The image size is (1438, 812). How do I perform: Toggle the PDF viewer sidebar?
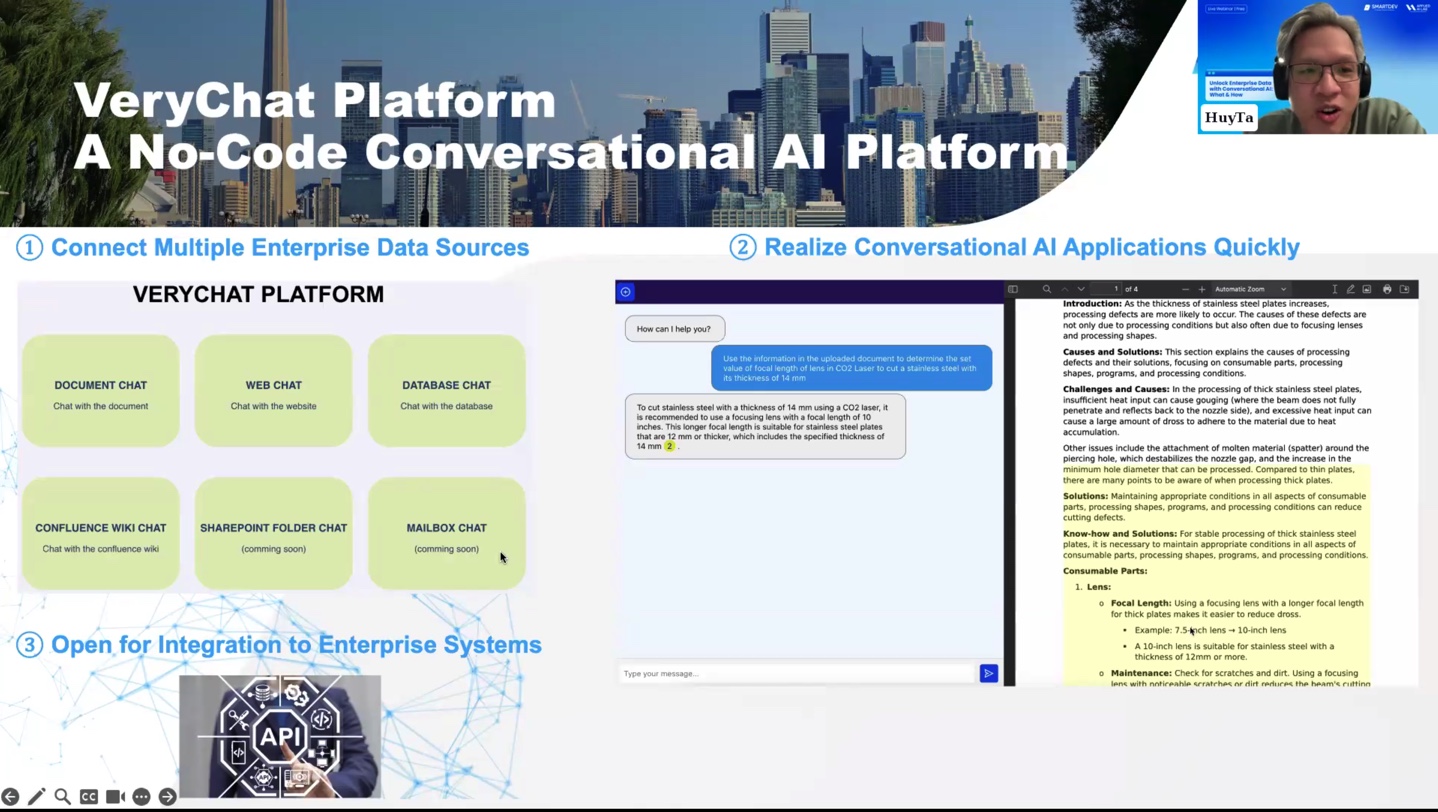click(1013, 289)
